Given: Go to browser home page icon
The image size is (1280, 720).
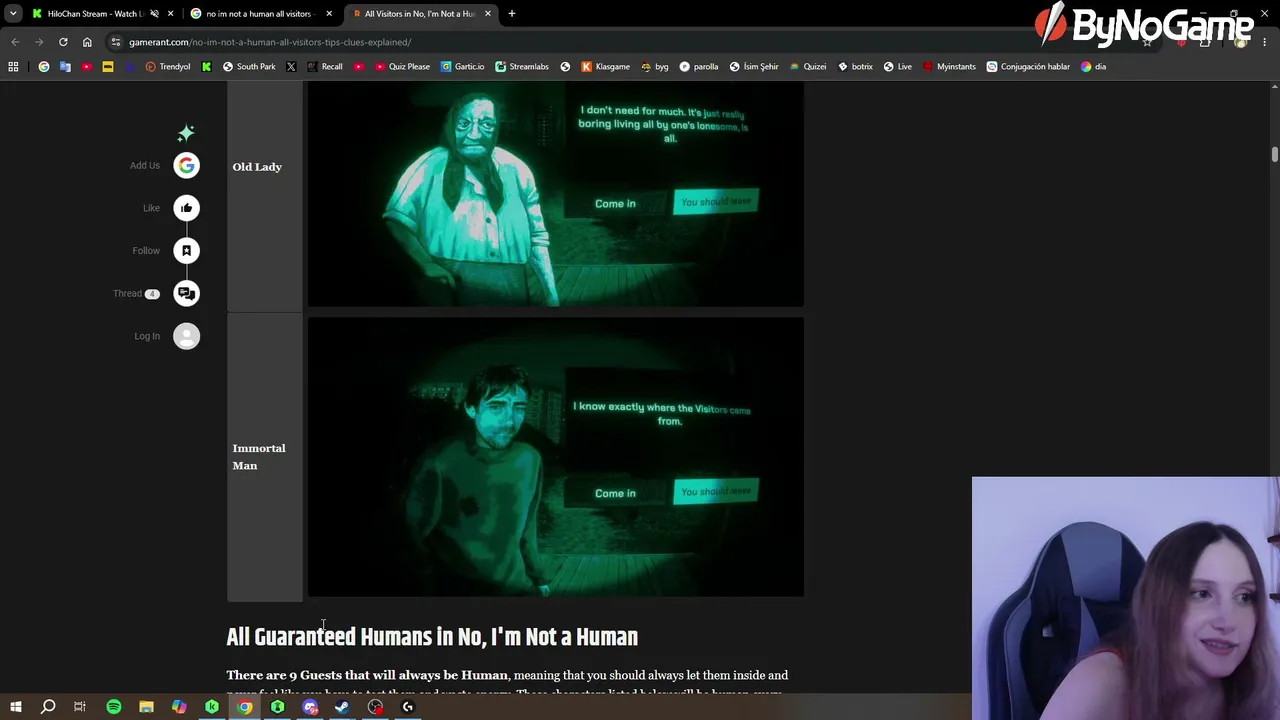Looking at the screenshot, I should [x=87, y=42].
